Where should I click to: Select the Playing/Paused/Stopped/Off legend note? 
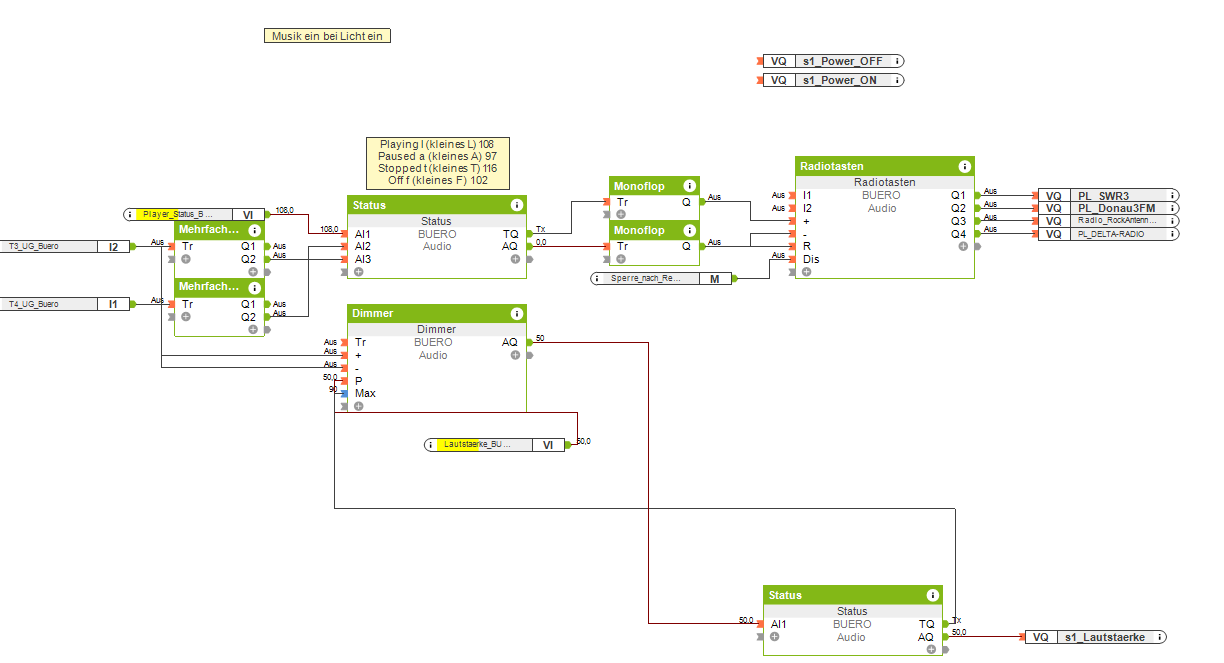tap(437, 163)
